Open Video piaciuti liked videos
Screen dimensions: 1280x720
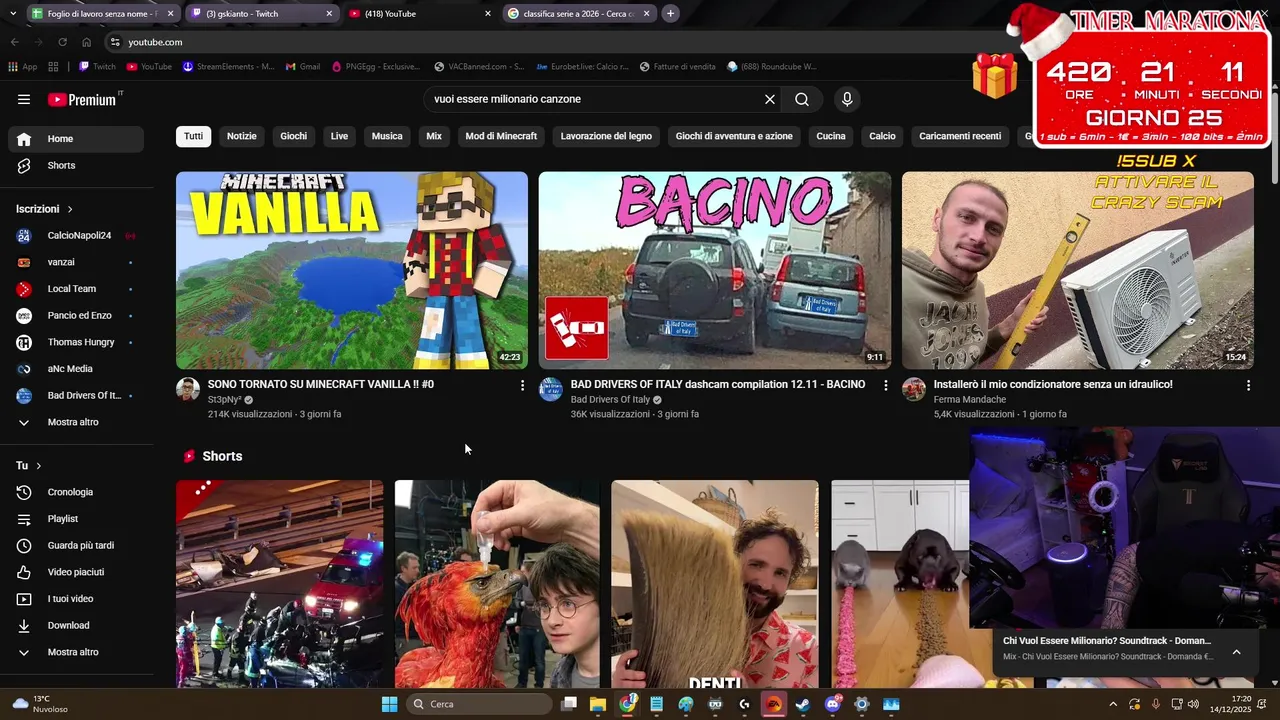click(x=76, y=572)
